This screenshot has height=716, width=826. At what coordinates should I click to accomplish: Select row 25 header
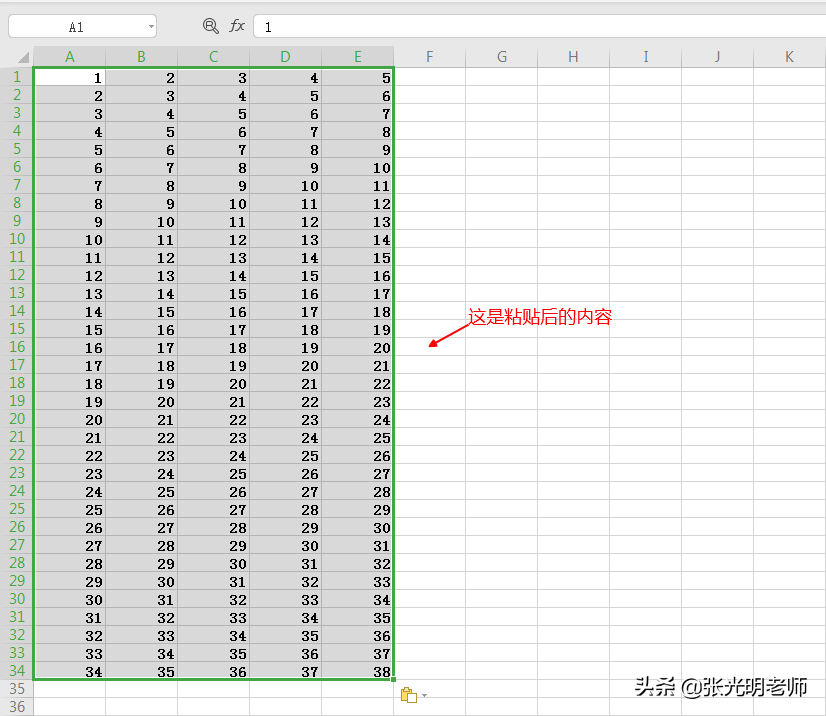[17, 509]
